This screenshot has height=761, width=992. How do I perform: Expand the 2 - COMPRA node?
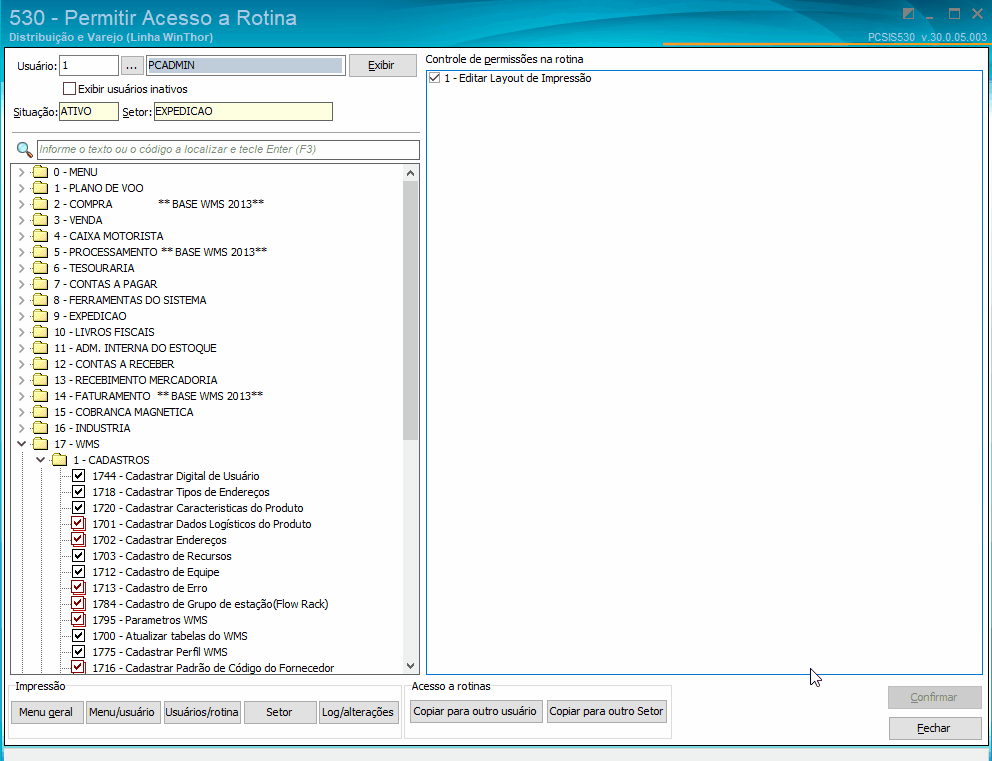point(22,204)
